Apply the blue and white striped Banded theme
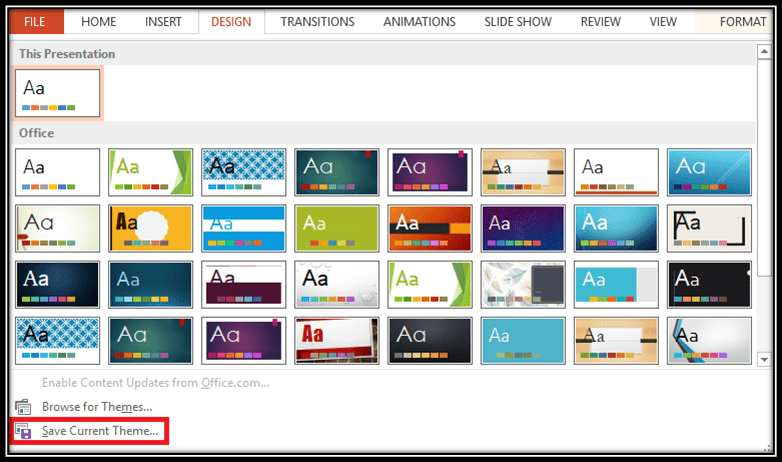The height and width of the screenshot is (462, 782). 243,229
